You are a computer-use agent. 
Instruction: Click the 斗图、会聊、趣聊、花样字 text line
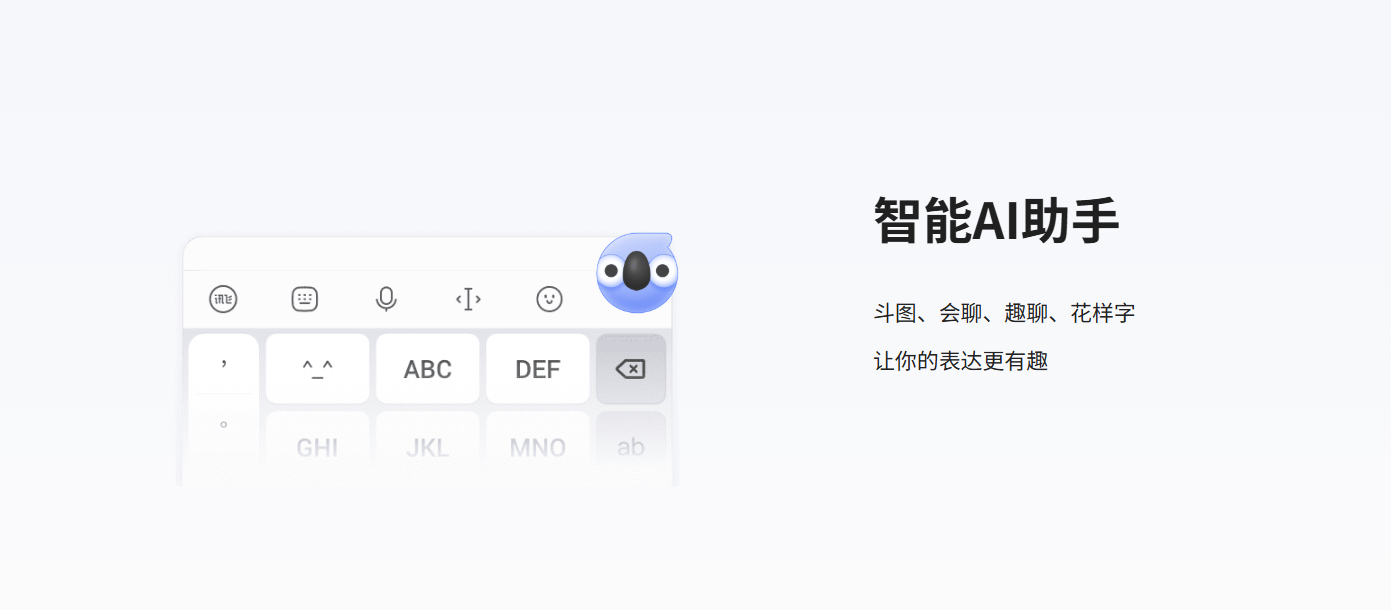click(1005, 314)
